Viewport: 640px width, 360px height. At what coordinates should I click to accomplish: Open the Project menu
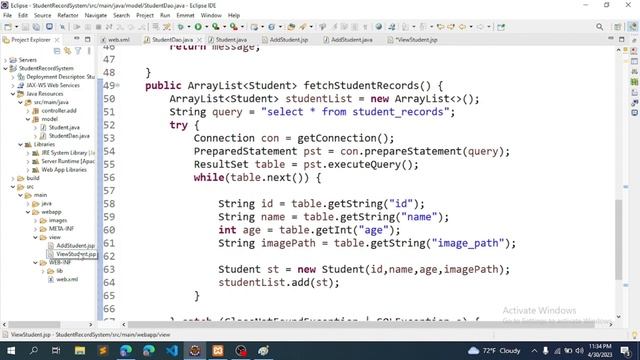(x=145, y=15)
